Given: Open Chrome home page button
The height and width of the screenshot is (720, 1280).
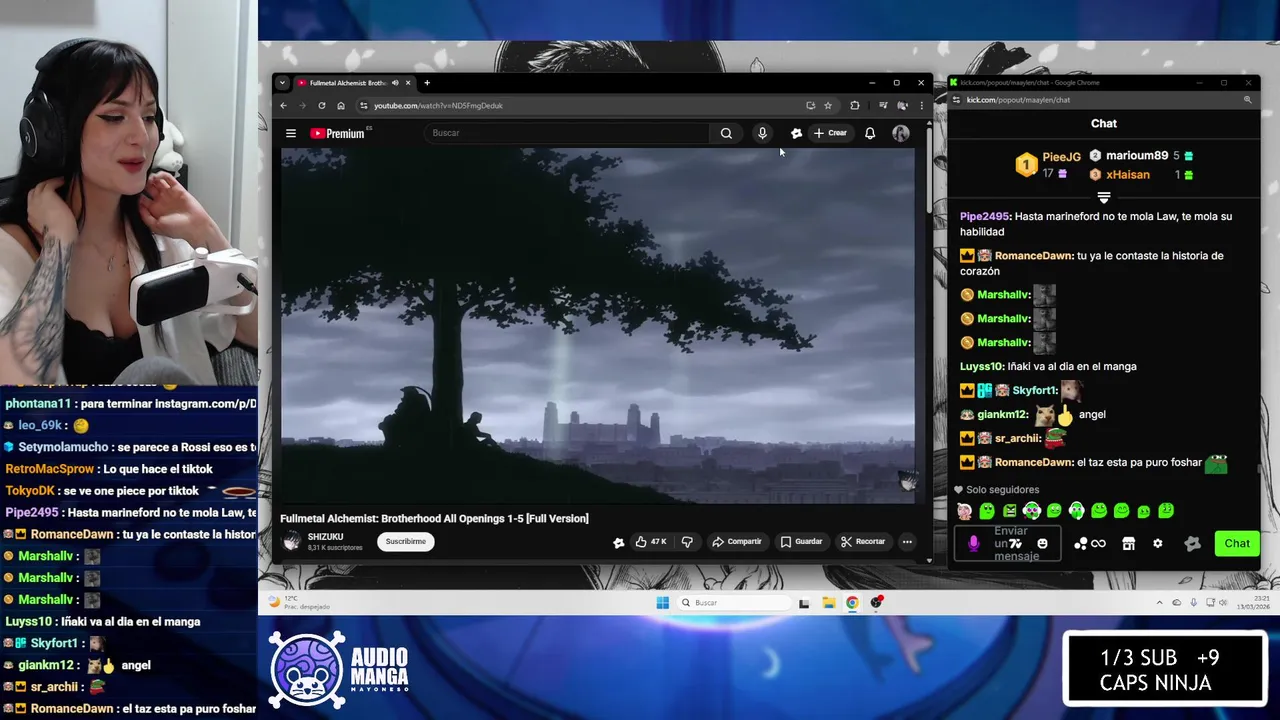Looking at the screenshot, I should click(341, 105).
